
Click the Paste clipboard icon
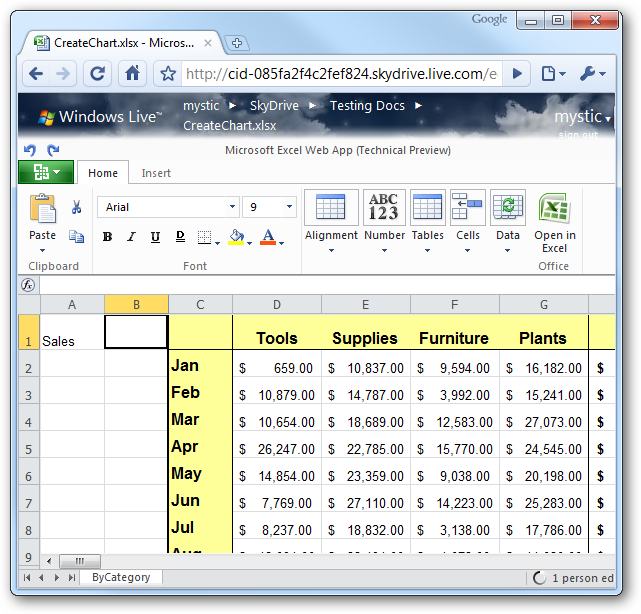click(43, 208)
